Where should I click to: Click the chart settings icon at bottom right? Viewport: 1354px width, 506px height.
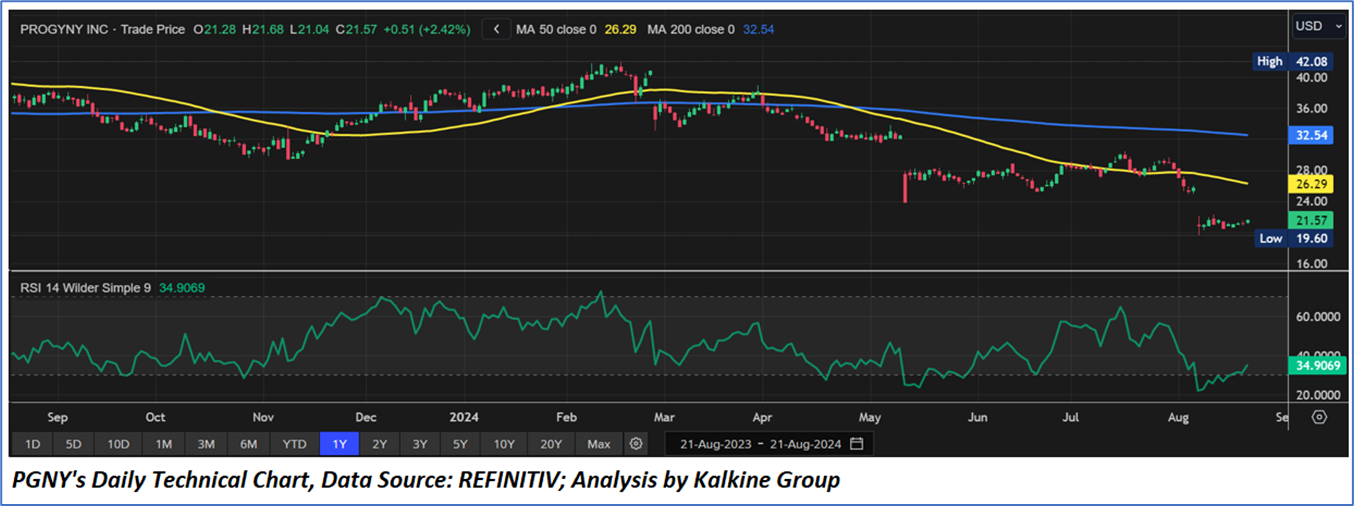click(1319, 417)
